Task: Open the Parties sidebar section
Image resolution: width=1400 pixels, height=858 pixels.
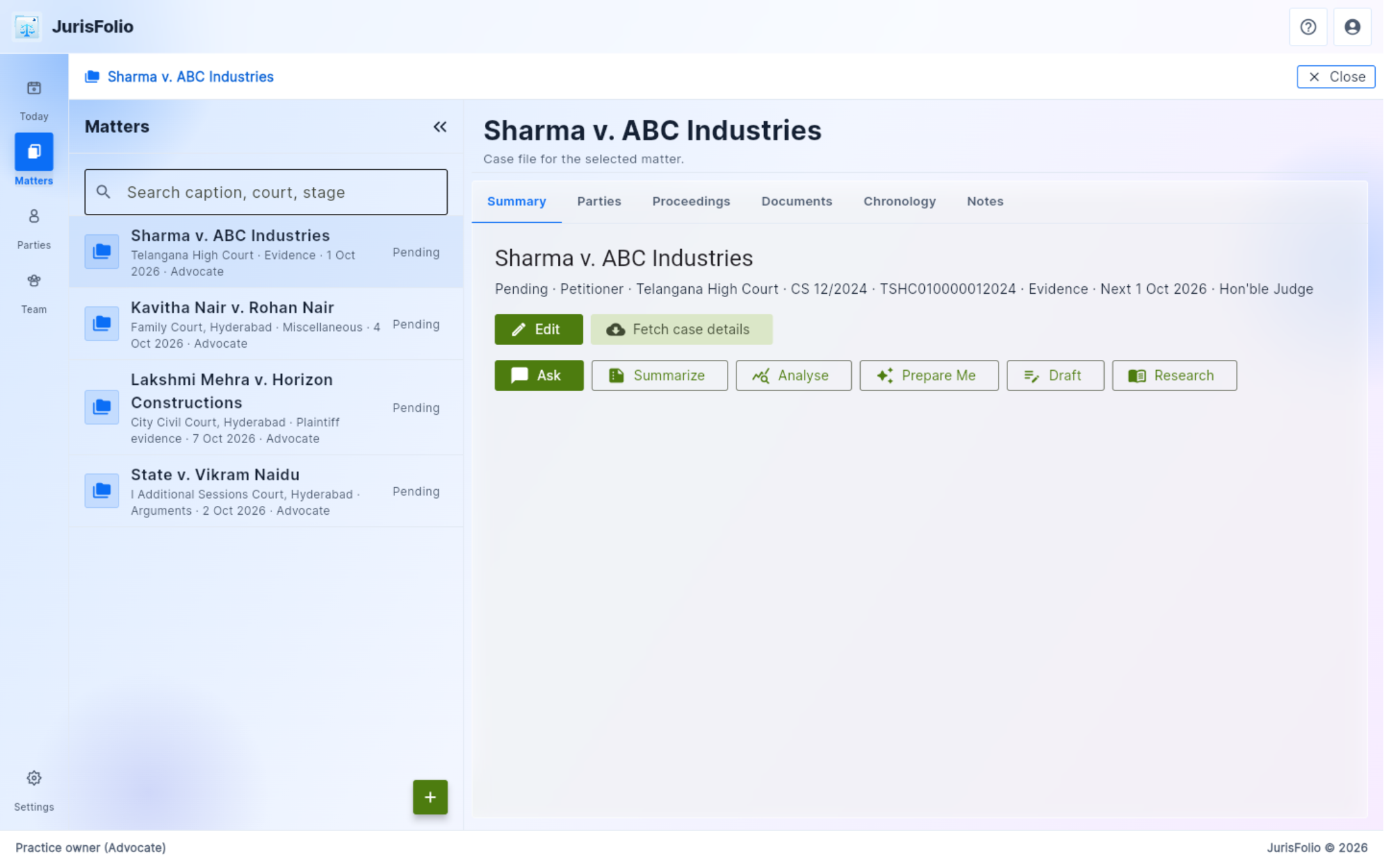Action: 34,229
